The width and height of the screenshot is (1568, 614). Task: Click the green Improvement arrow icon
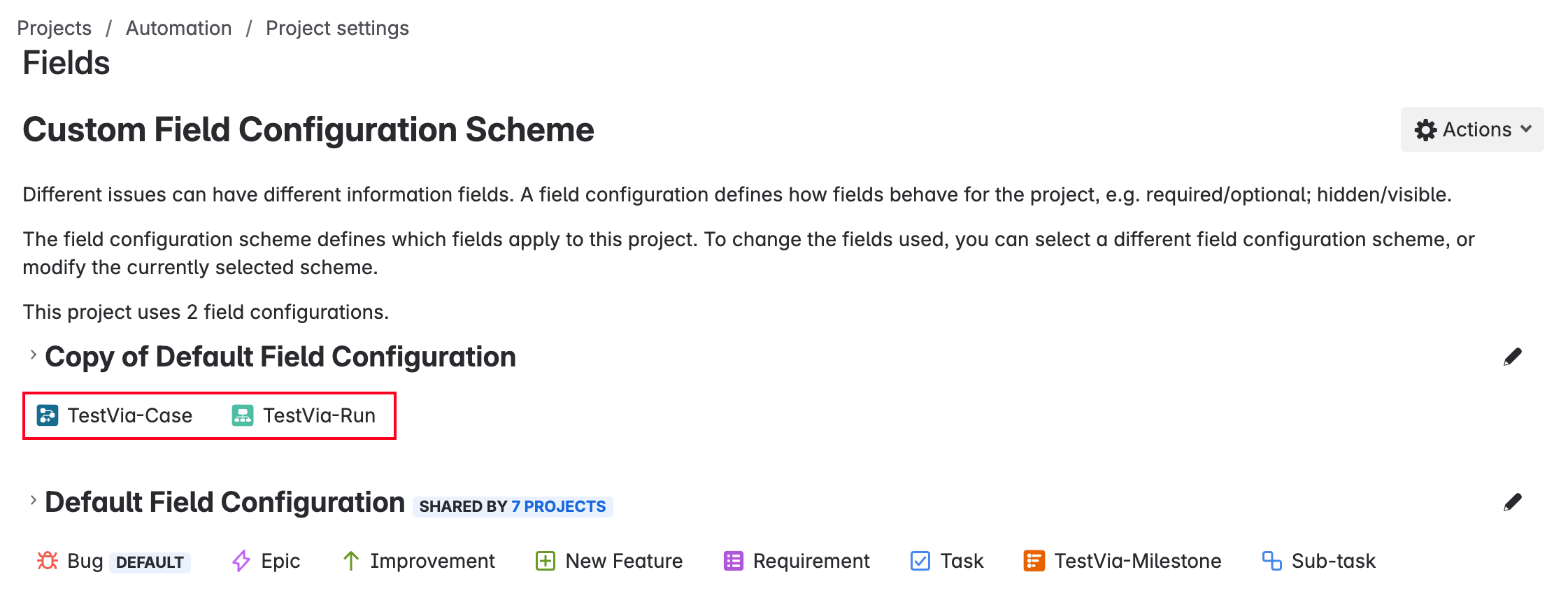(x=351, y=561)
